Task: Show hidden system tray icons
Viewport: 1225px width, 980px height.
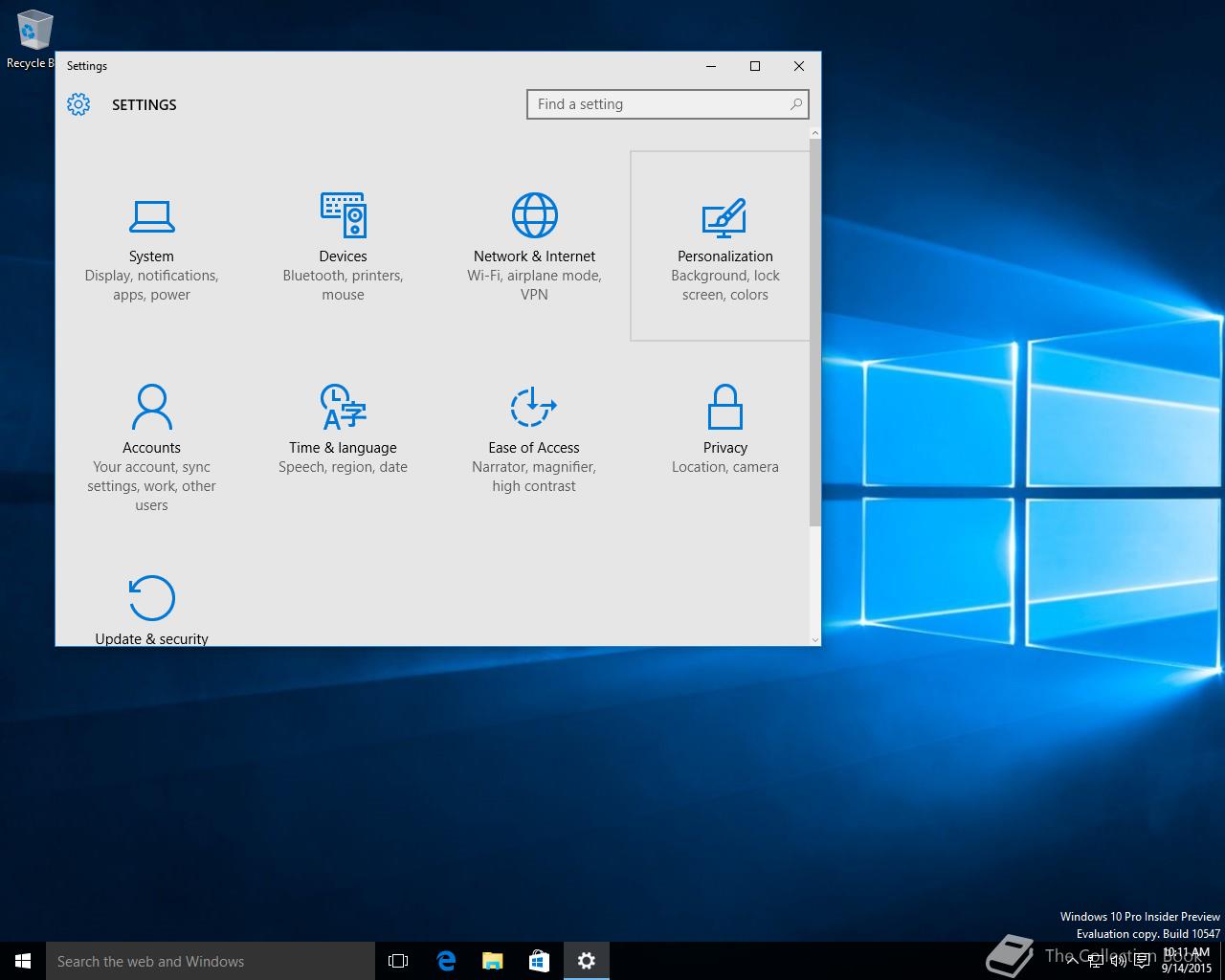Action: [1073, 961]
